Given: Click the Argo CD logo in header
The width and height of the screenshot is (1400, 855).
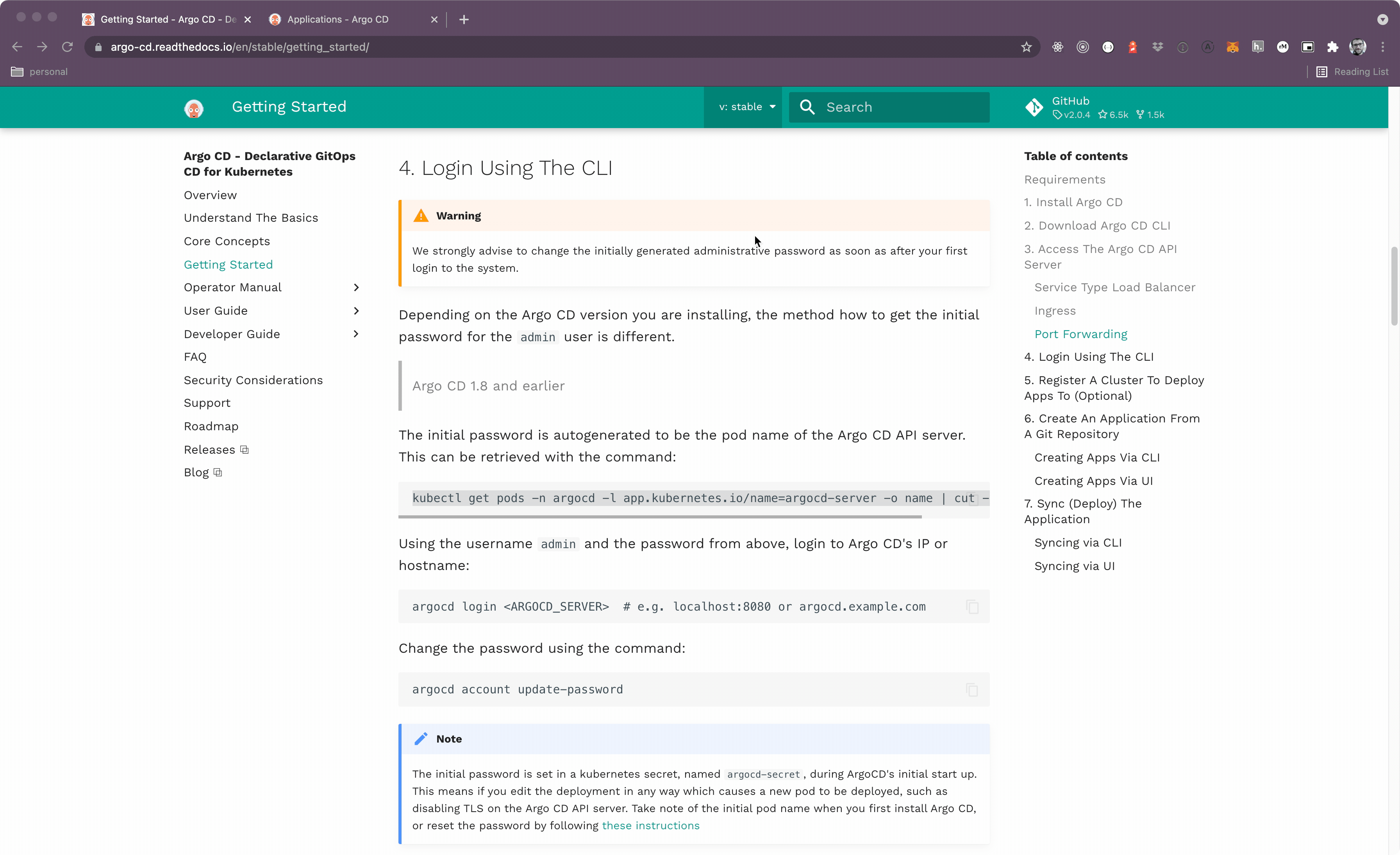Looking at the screenshot, I should pyautogui.click(x=194, y=108).
